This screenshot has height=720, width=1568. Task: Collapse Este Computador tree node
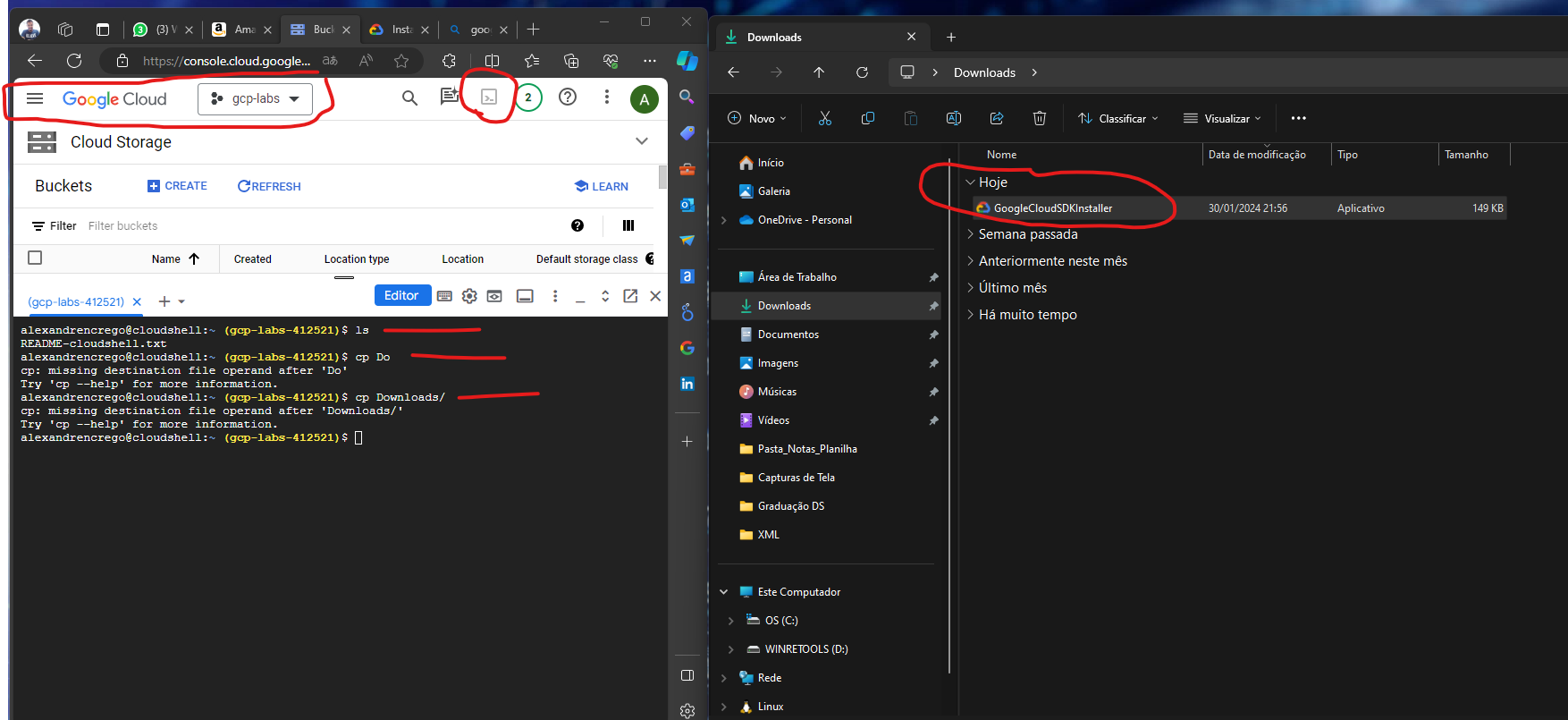click(724, 592)
